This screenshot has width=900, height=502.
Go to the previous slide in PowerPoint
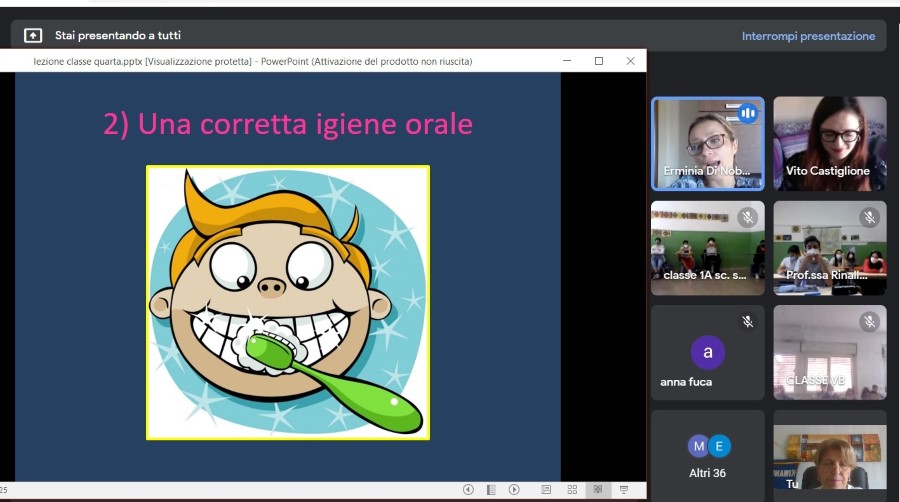coord(468,490)
